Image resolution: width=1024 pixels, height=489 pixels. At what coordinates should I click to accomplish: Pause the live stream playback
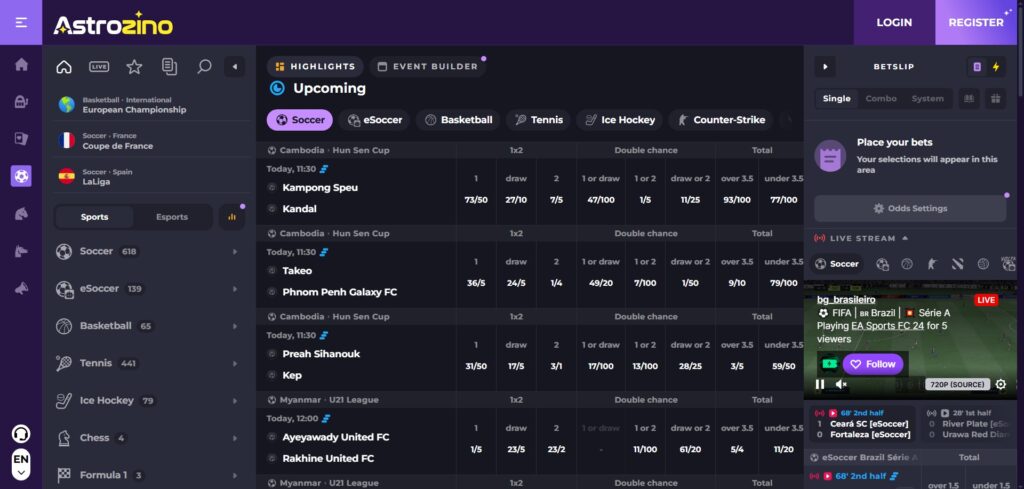(x=821, y=384)
